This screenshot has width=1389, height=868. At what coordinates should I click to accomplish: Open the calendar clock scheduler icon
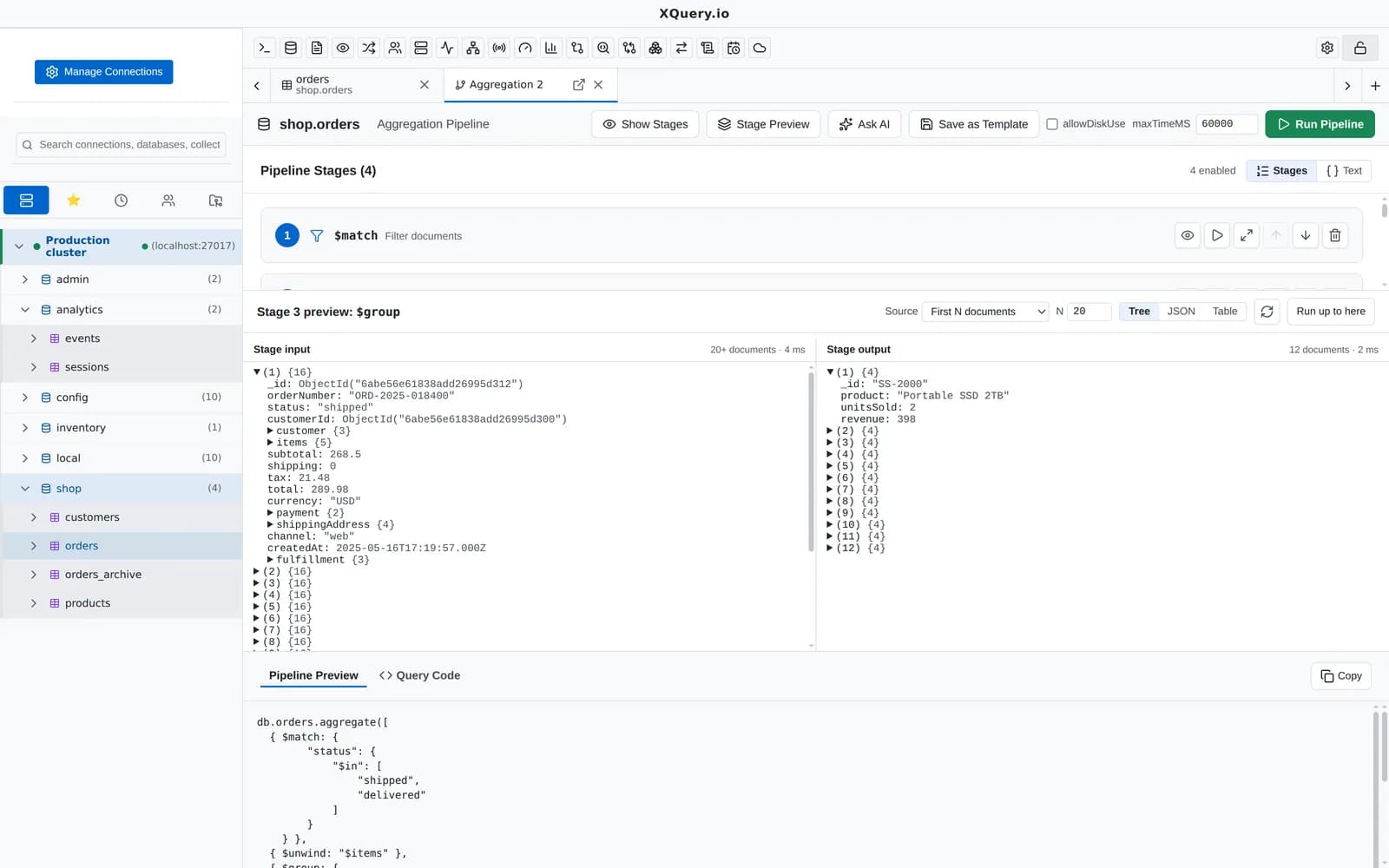(734, 48)
